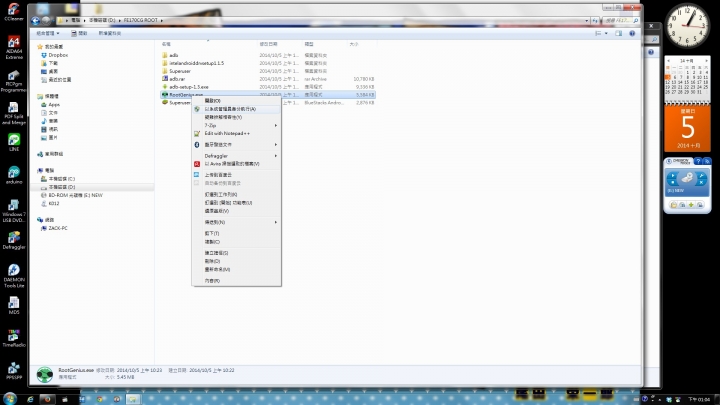
Task: Select the adb.rar file
Action: [x=268, y=79]
